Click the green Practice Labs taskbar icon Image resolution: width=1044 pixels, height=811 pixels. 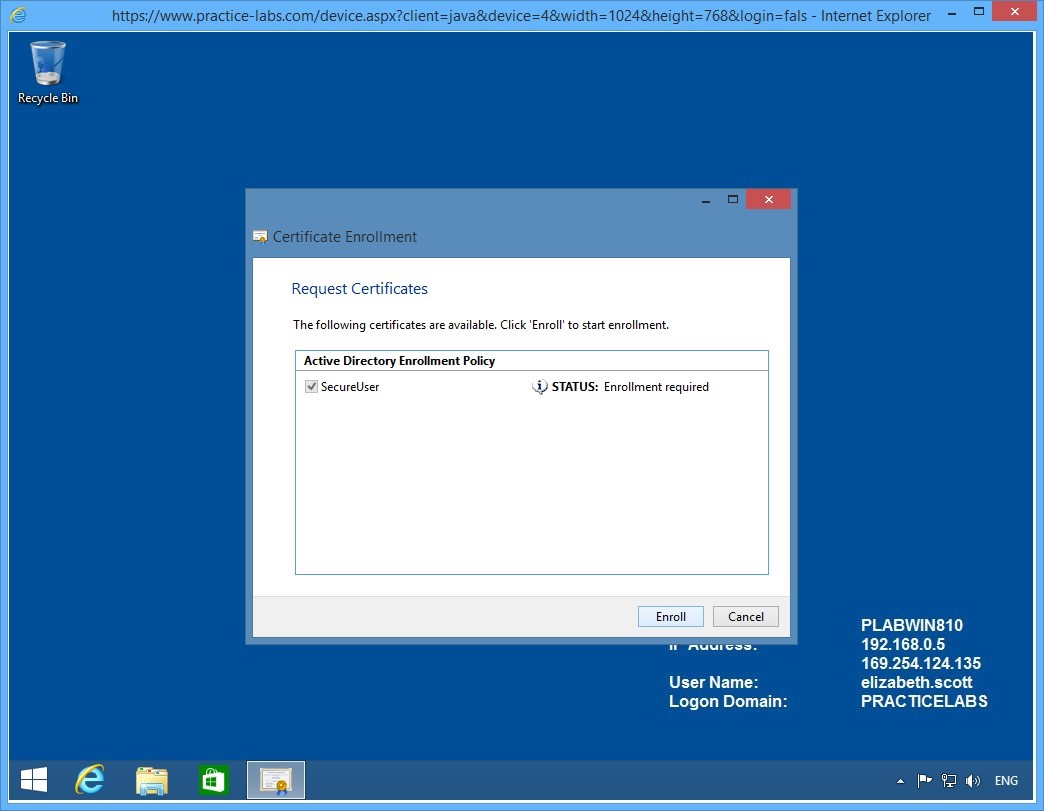213,779
